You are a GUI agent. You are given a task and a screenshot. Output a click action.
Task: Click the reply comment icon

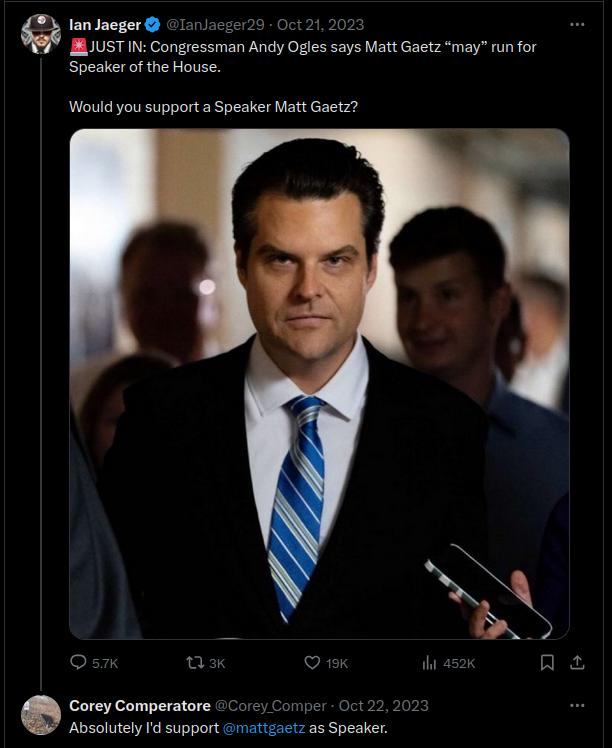click(x=80, y=662)
